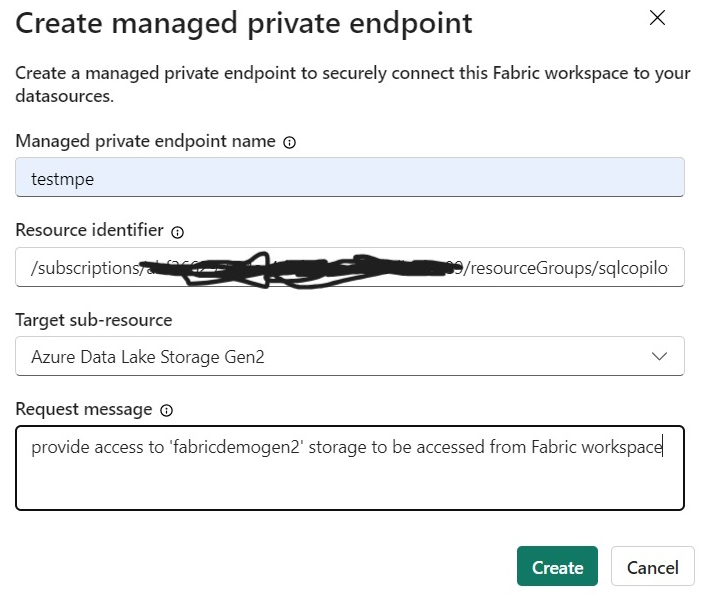
Task: Close the Create managed private endpoint dialog
Action: [x=657, y=18]
